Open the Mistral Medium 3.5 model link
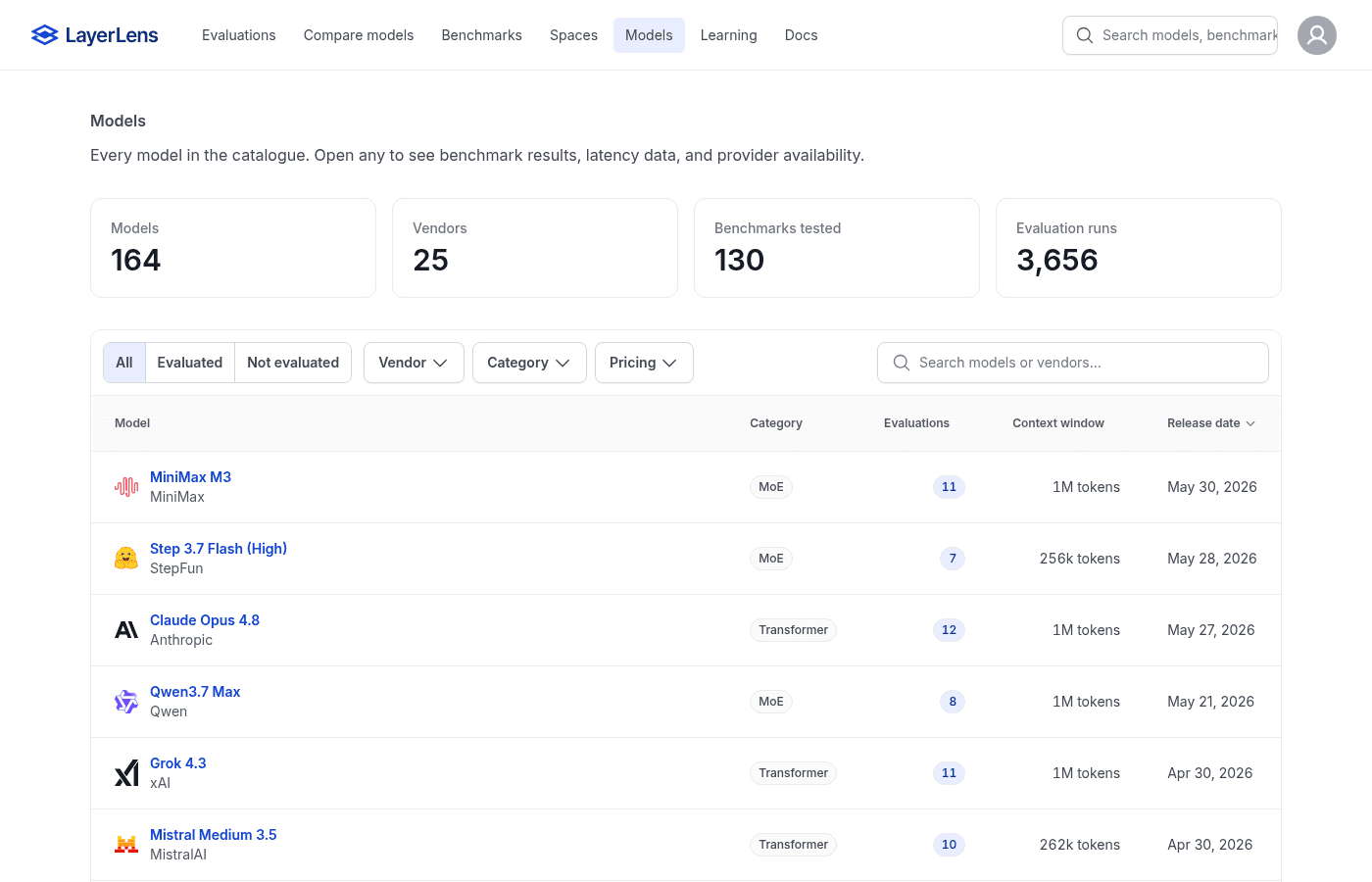The width and height of the screenshot is (1372, 882). (214, 835)
